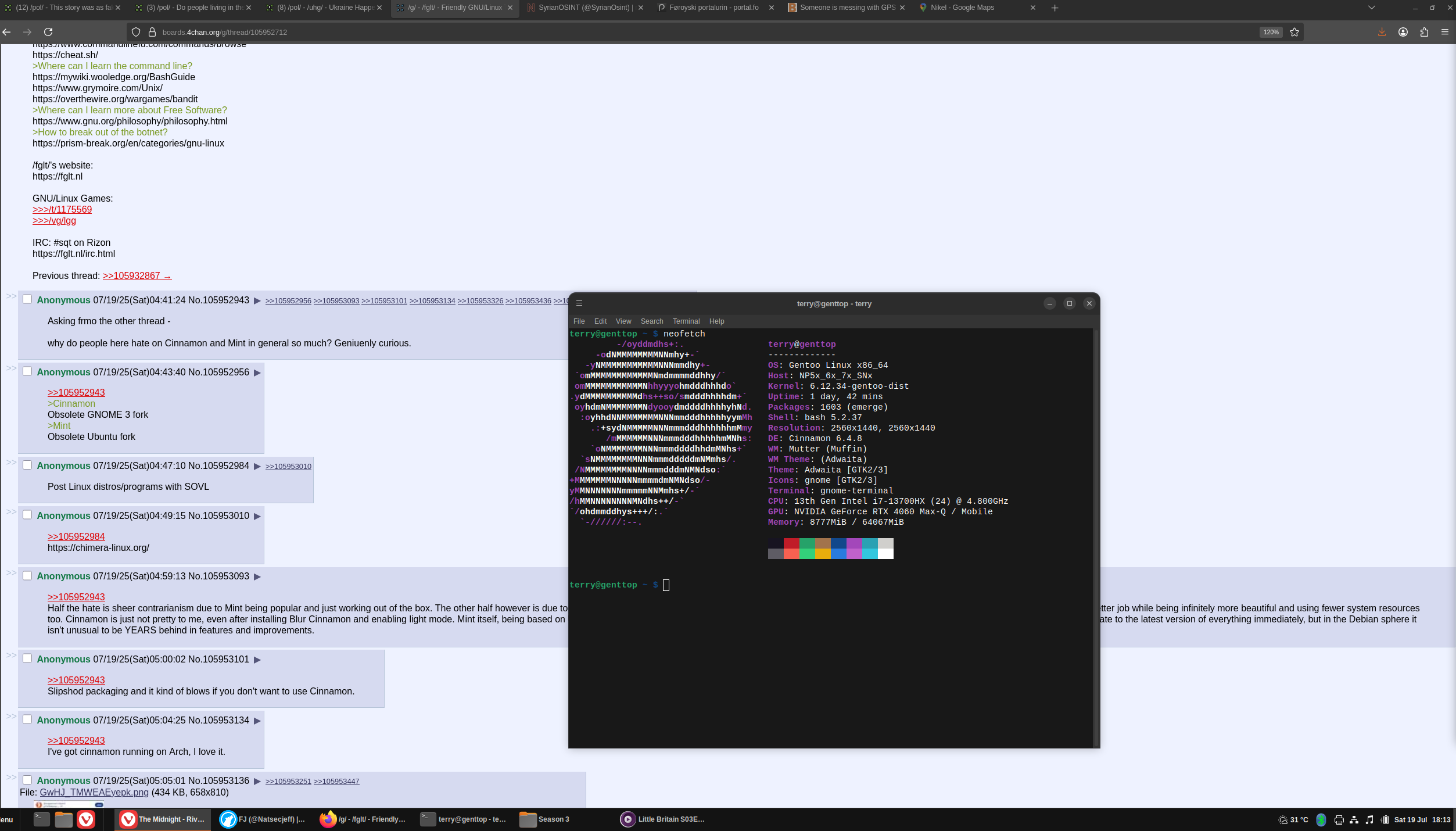Open previous thread link >>105932867
The image size is (1456, 831).
coord(137,275)
